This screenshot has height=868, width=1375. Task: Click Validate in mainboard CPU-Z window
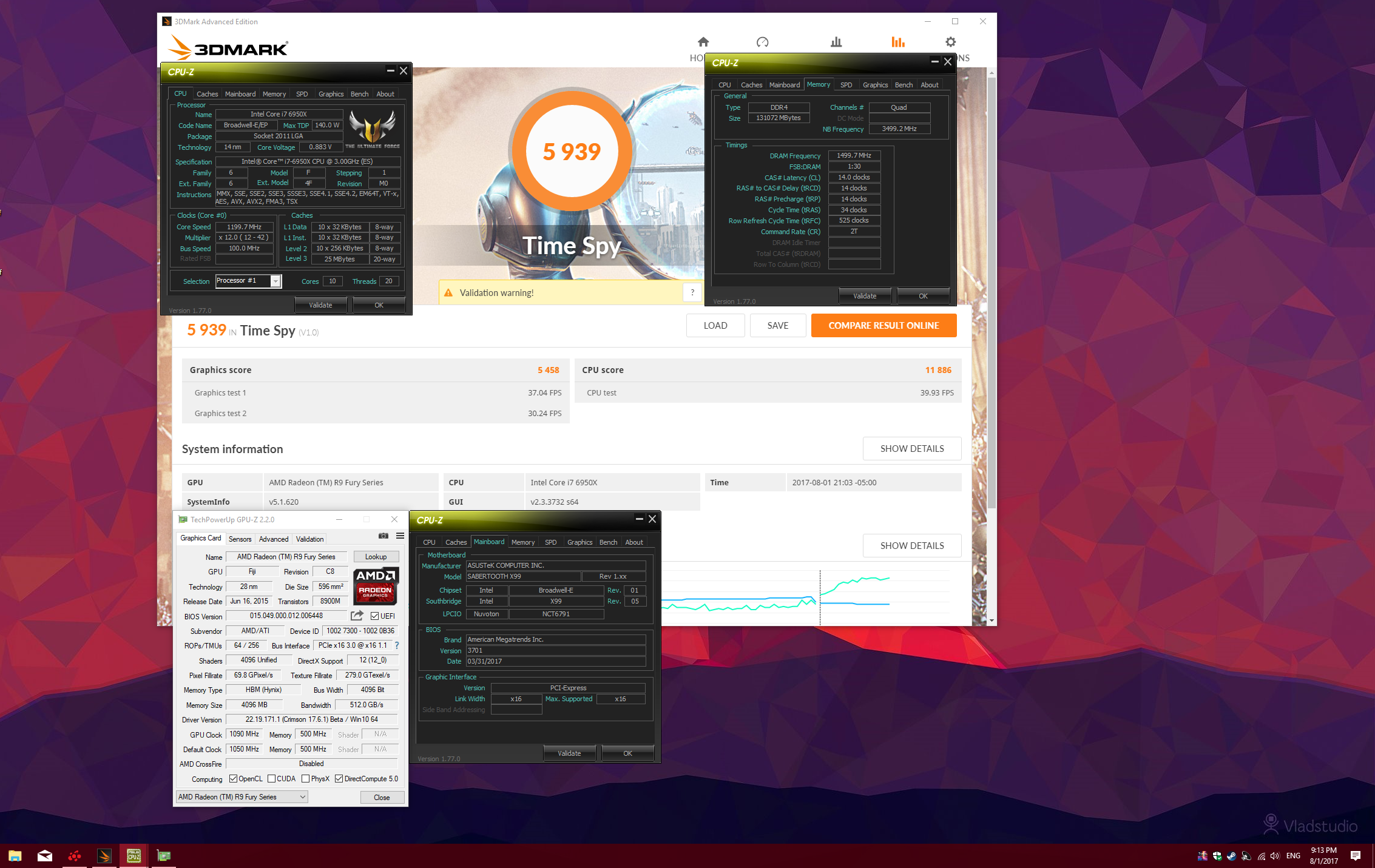click(x=569, y=753)
